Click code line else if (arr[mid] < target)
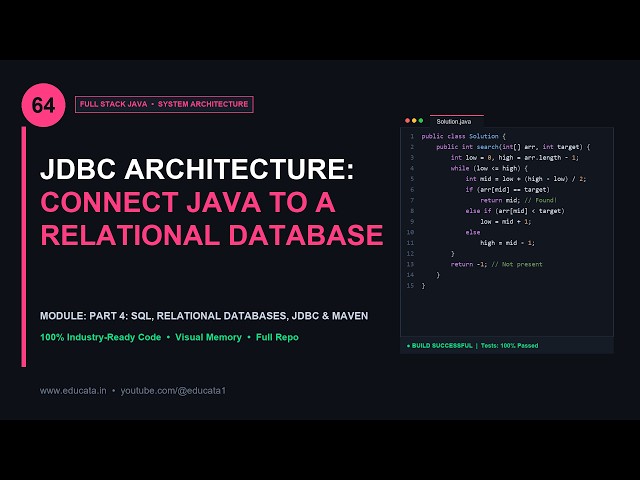 click(x=515, y=211)
